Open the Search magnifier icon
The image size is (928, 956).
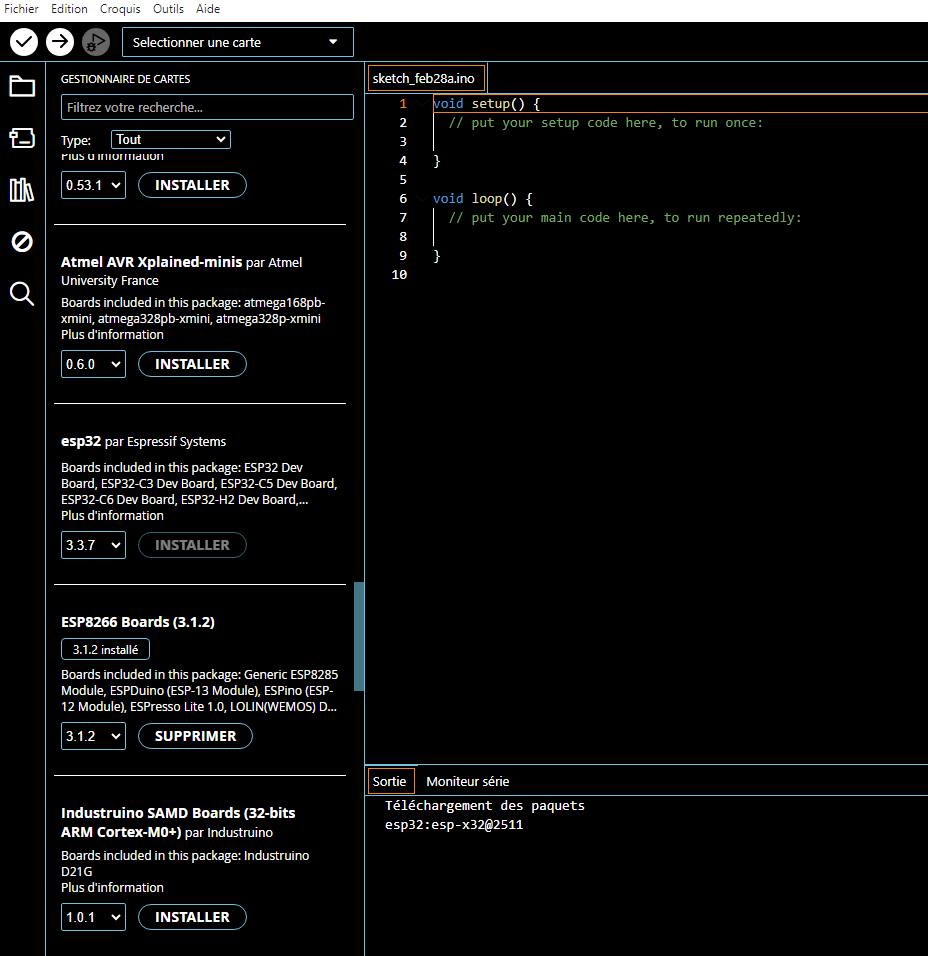pyautogui.click(x=22, y=293)
